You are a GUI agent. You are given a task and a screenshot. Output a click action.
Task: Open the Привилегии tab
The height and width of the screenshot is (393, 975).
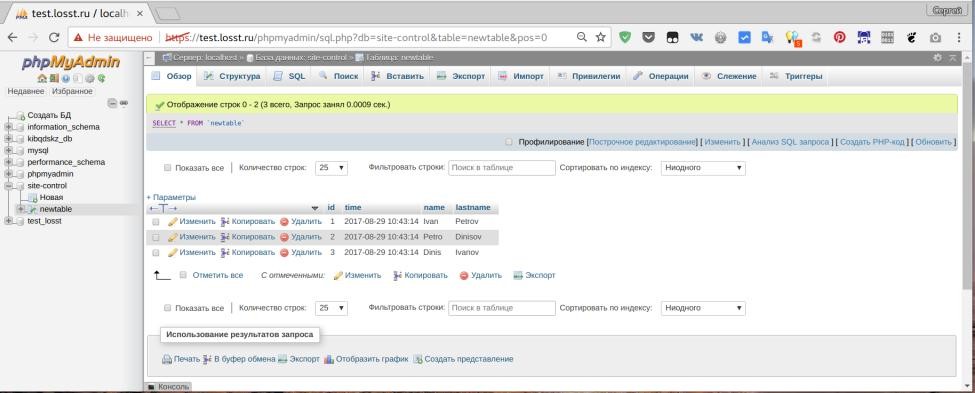588,76
